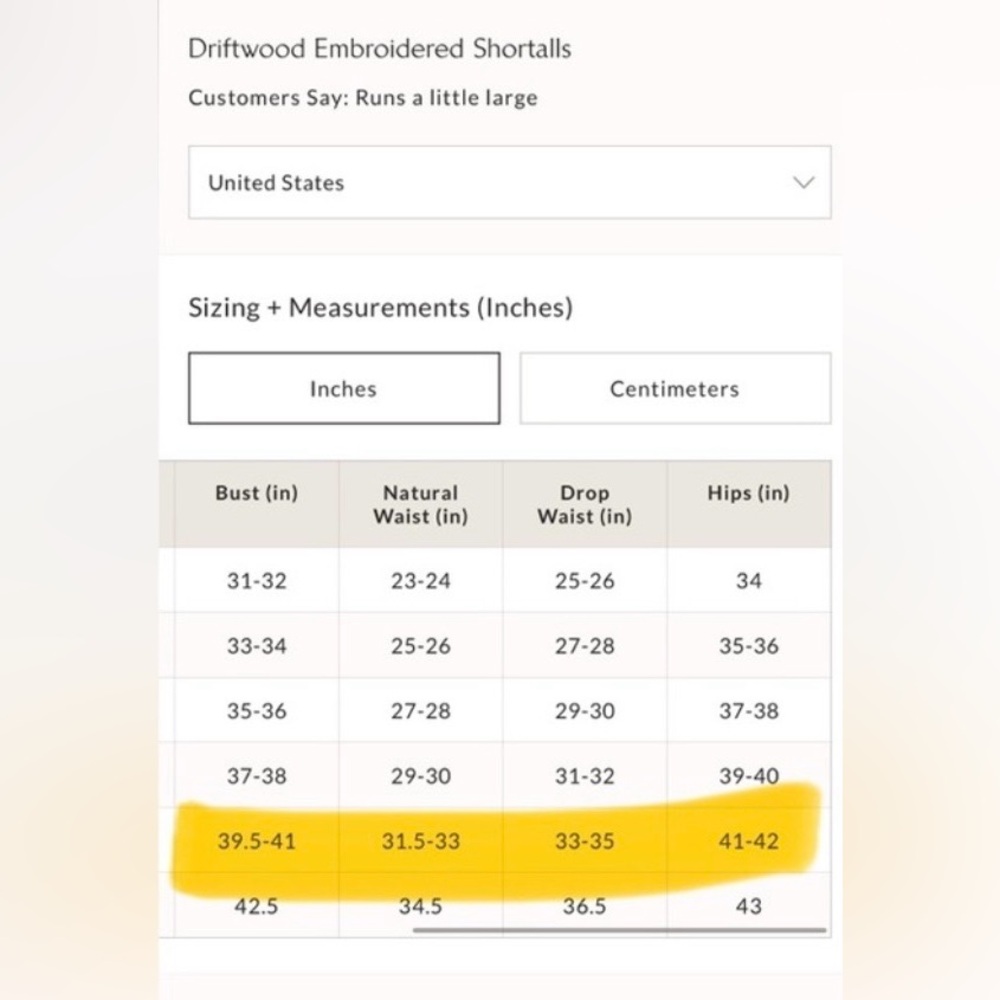Select the 33-35 drop waist cell
The height and width of the screenshot is (1000, 1000).
[584, 841]
